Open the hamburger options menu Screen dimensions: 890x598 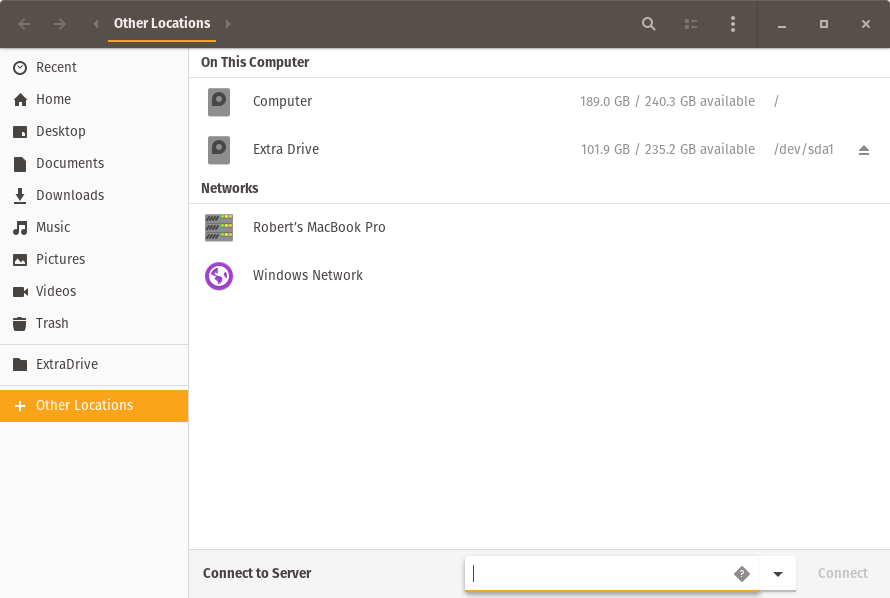pyautogui.click(x=733, y=23)
